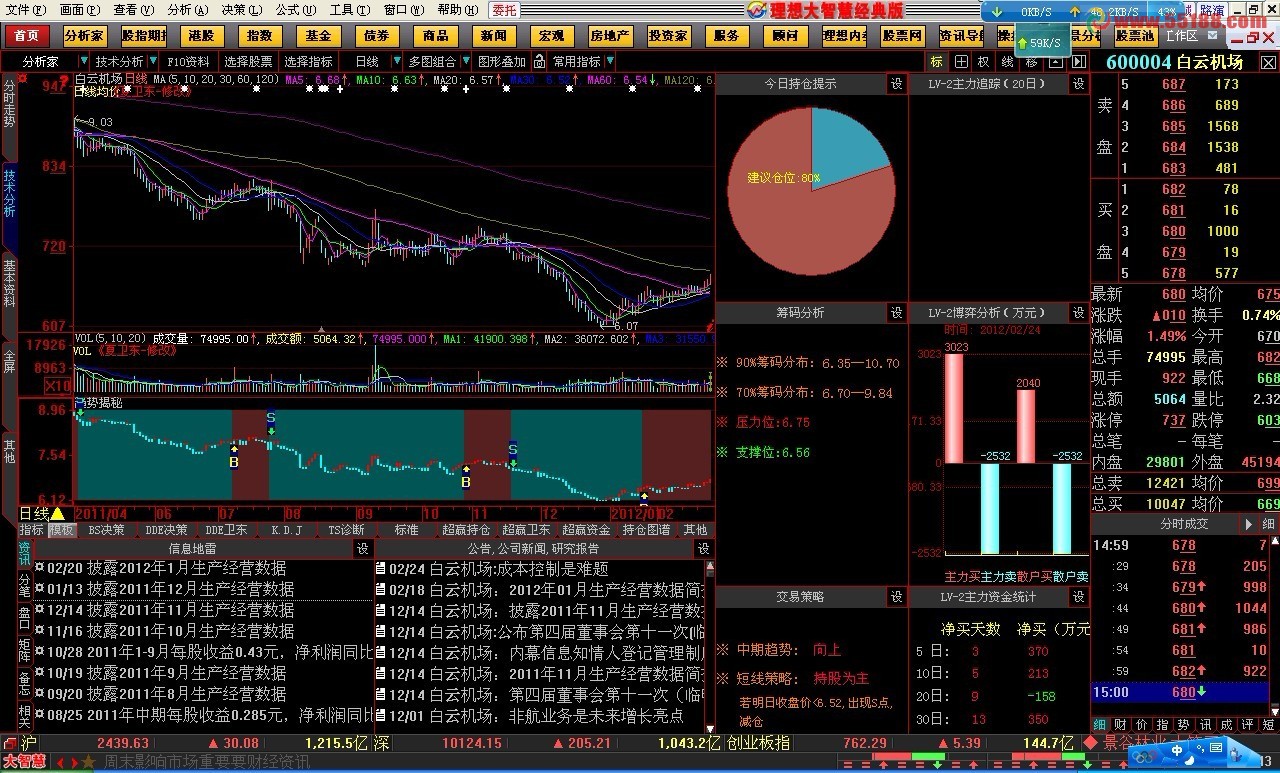Expand the 多图组合 dropdown arrow
The height and width of the screenshot is (773, 1280).
coord(466,61)
